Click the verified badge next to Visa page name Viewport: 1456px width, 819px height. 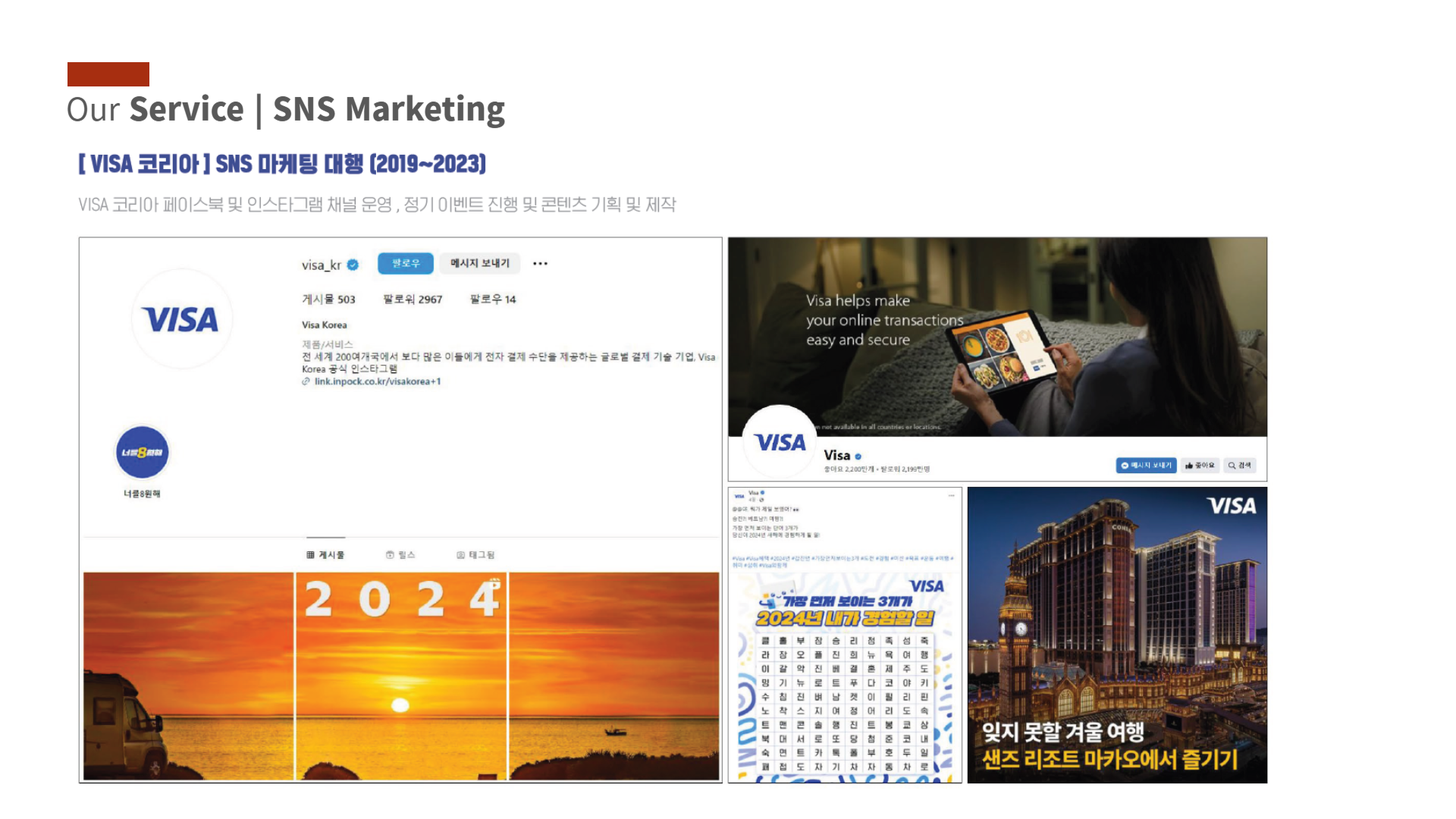coord(858,457)
